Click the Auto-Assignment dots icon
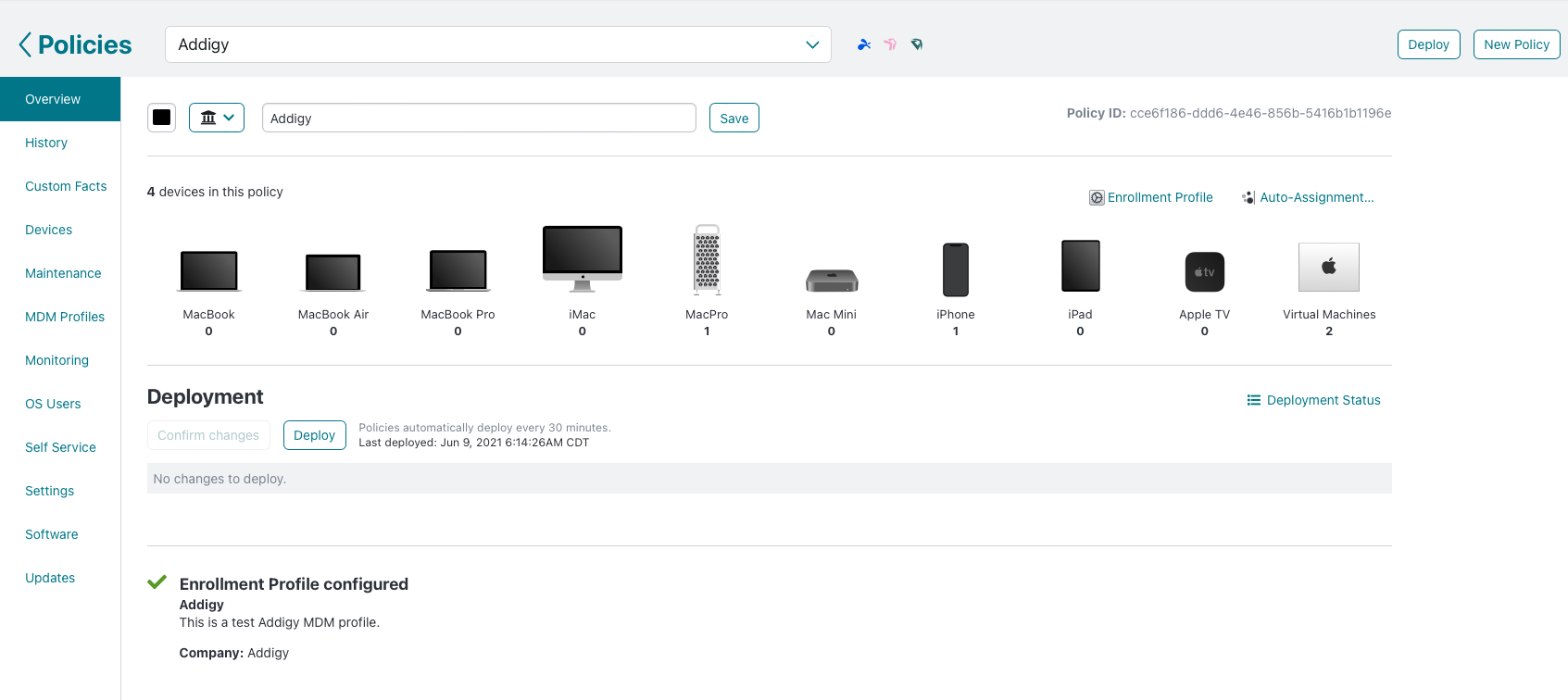 click(1248, 197)
